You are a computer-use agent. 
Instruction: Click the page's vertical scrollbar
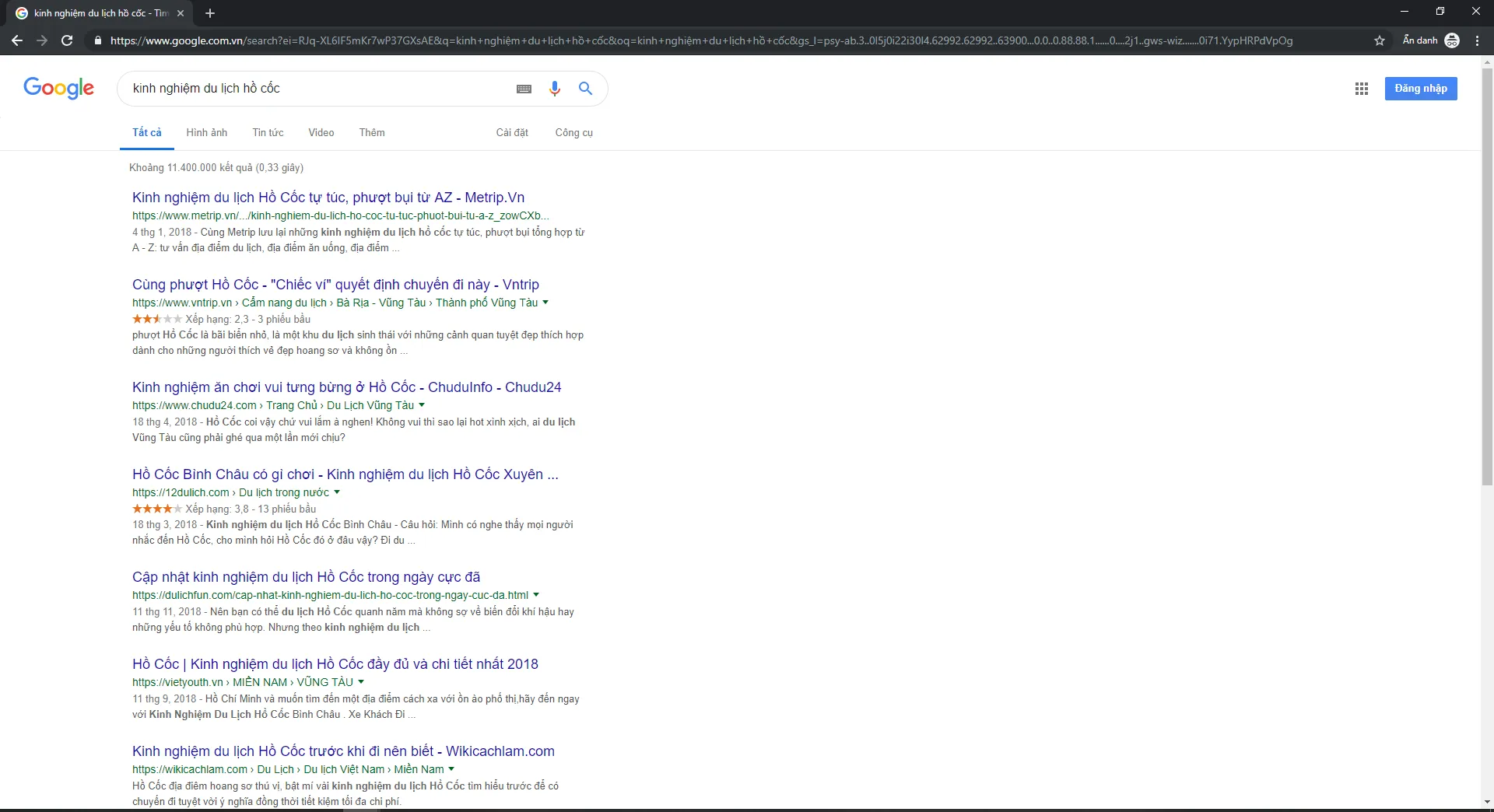pyautogui.click(x=1487, y=272)
